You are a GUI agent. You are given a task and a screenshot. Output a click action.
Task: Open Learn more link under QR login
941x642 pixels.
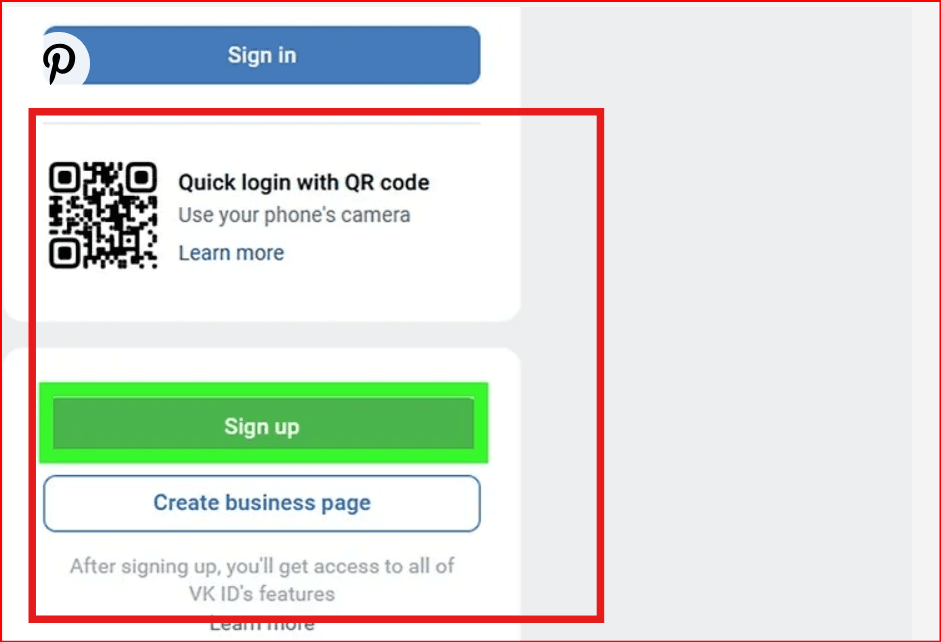coord(231,253)
